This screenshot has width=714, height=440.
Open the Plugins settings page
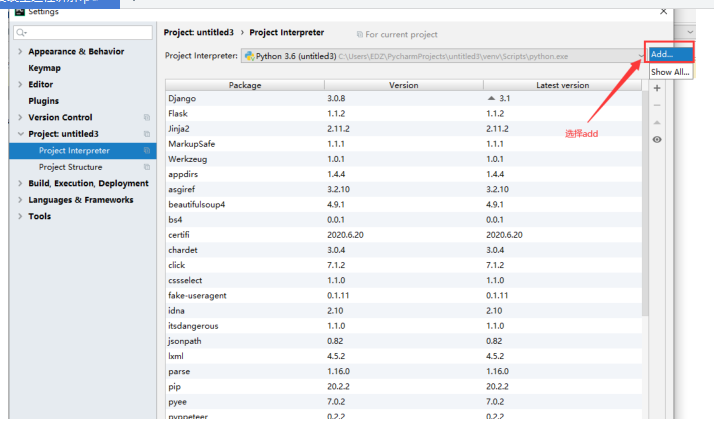[43, 101]
